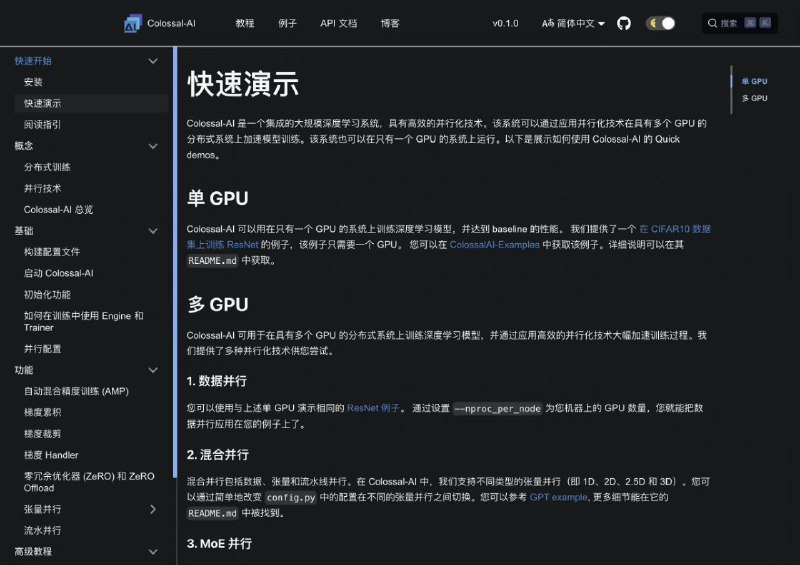Click the 1. 数据并行 subheading

pyautogui.click(x=216, y=381)
